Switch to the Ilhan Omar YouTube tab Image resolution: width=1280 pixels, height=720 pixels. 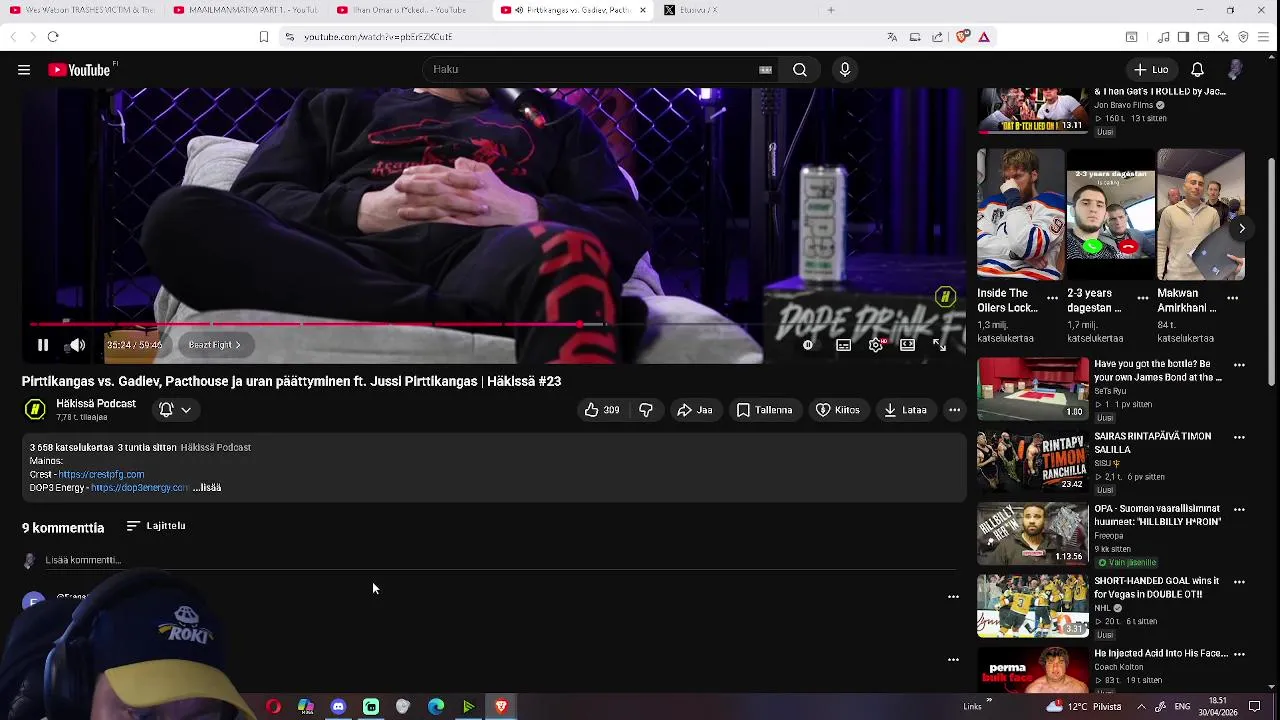pos(408,10)
